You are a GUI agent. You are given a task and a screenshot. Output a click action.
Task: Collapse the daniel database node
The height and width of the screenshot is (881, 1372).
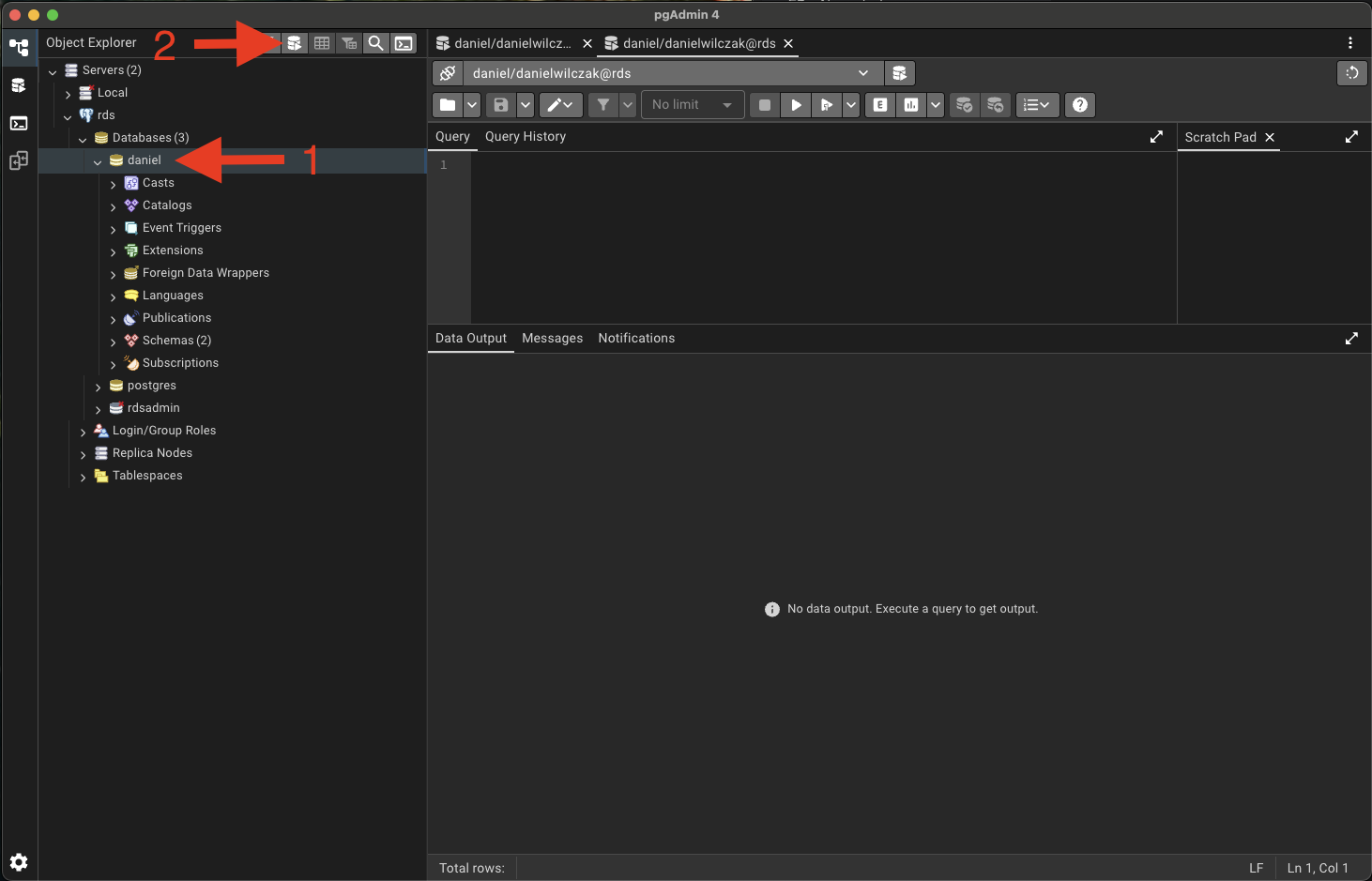tap(98, 161)
